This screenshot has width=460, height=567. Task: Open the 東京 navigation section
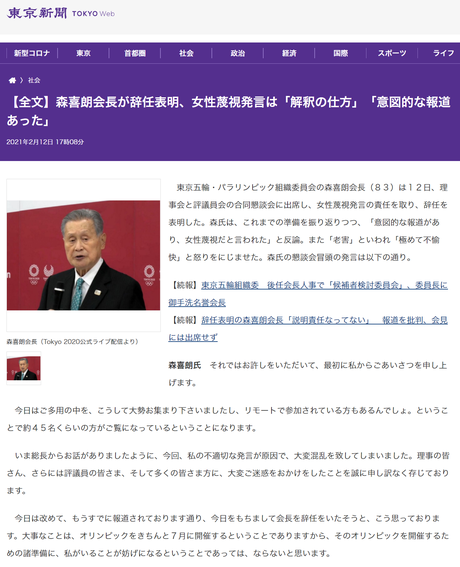click(83, 53)
